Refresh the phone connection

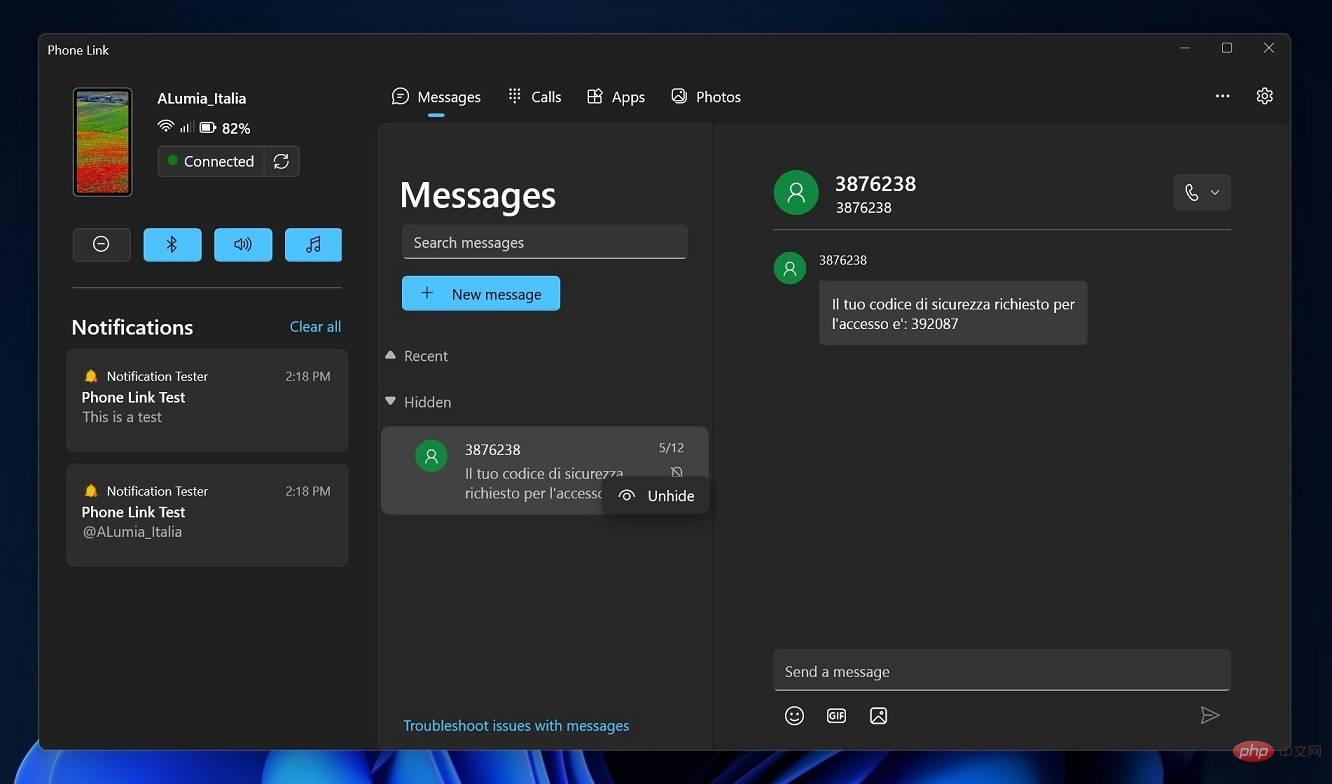click(x=281, y=161)
